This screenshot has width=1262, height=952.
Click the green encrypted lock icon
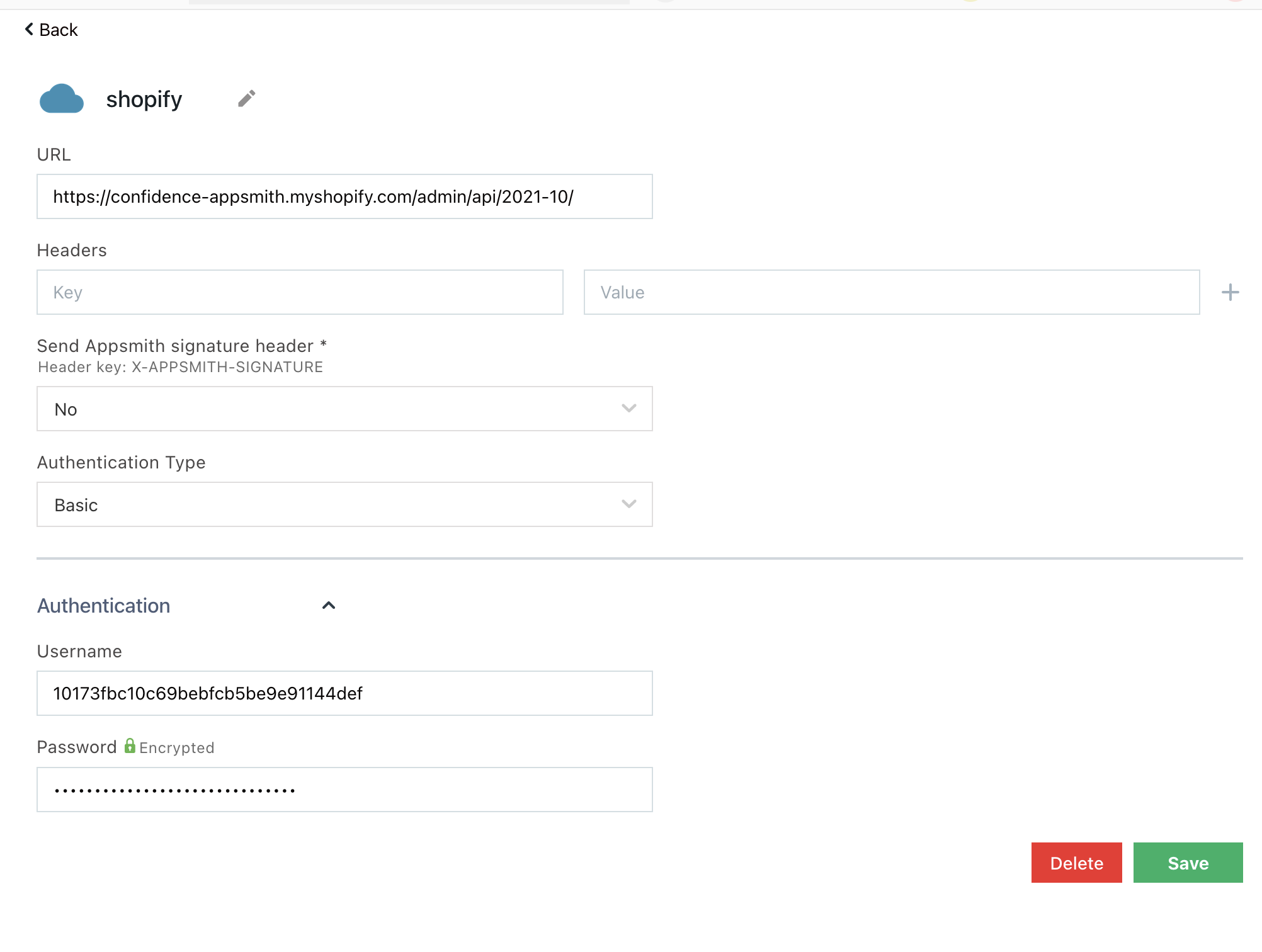[129, 747]
